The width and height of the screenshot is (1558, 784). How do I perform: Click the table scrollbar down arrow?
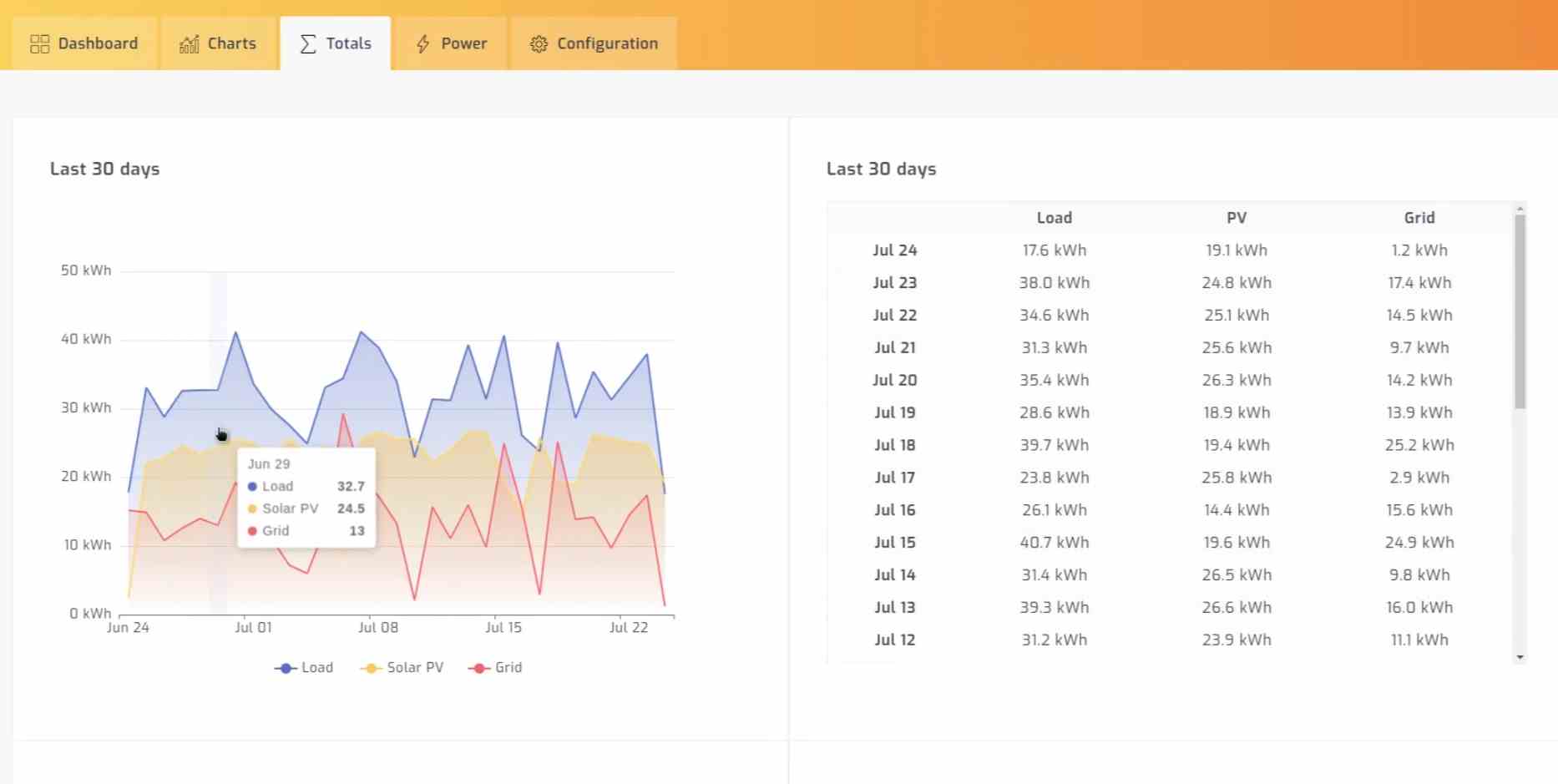[x=1520, y=657]
